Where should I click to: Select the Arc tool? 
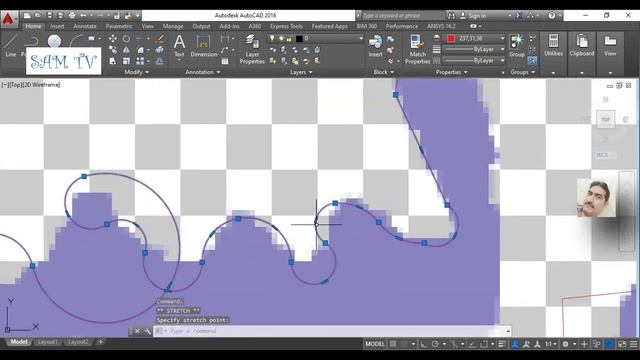(76, 41)
